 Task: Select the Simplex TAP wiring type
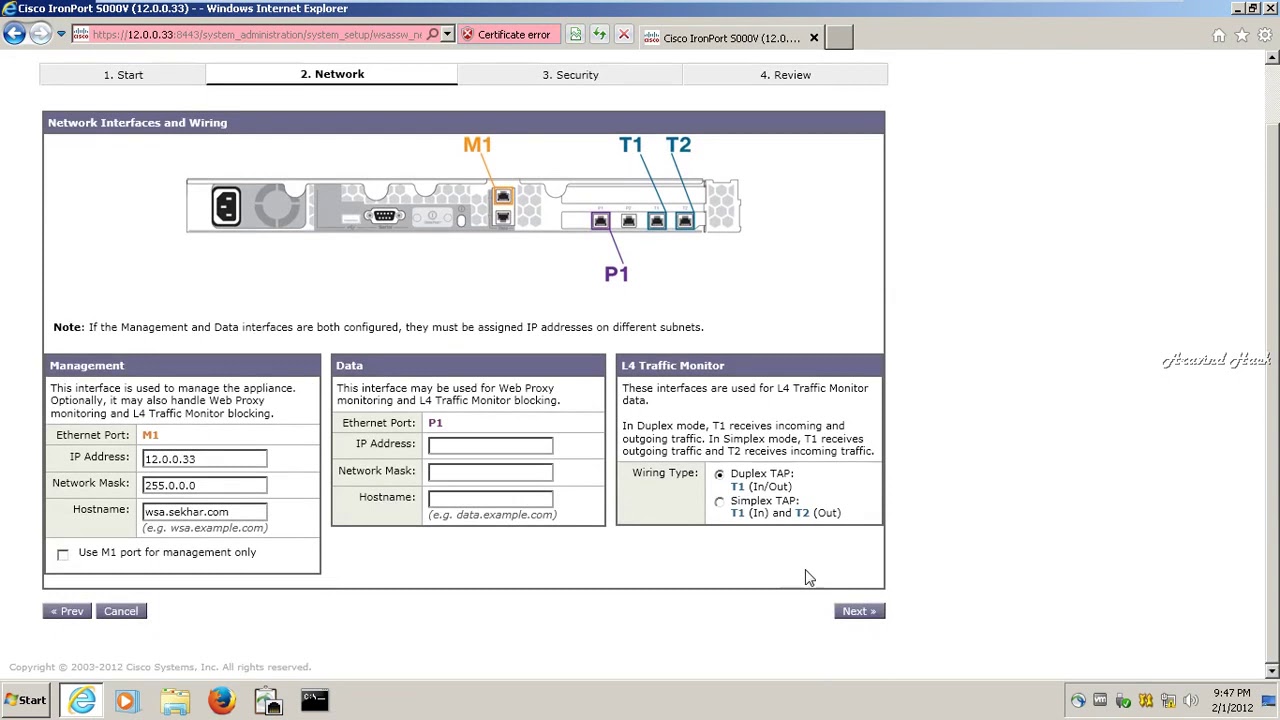(719, 502)
